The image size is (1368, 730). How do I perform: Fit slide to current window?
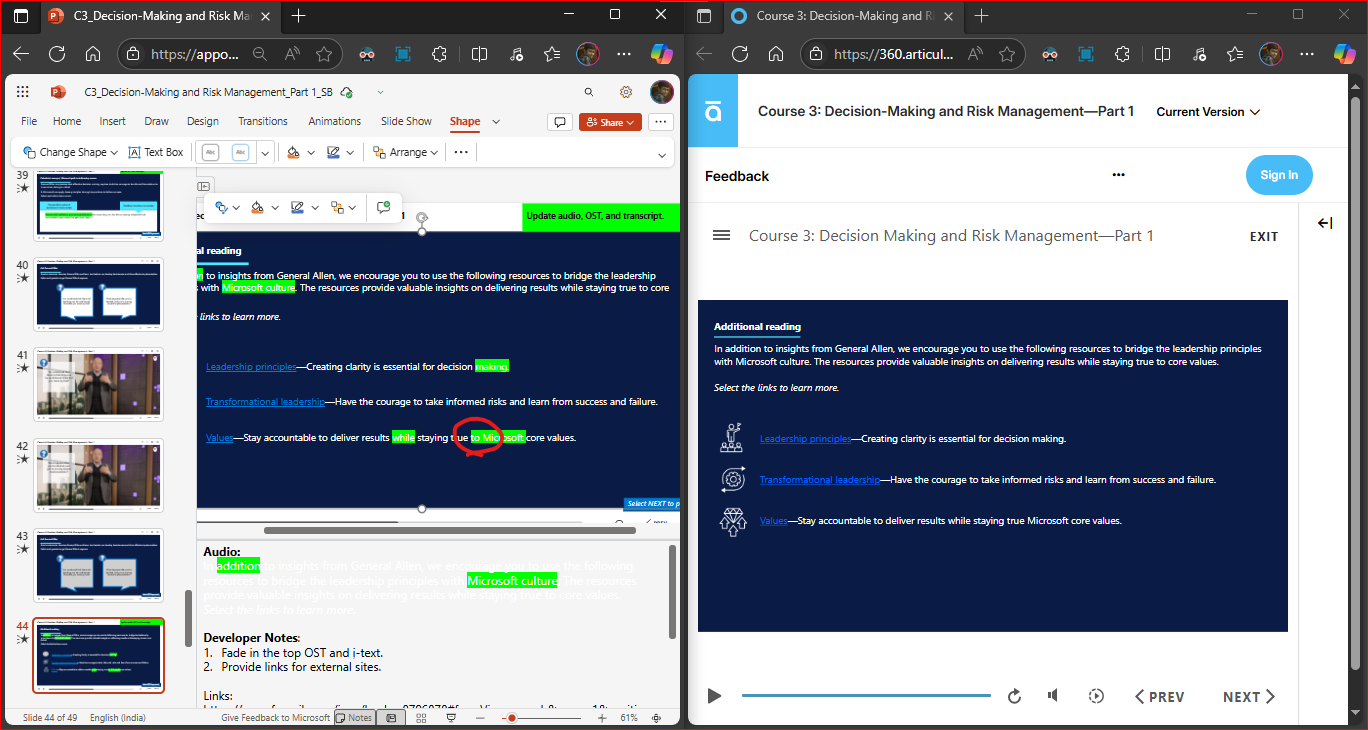pos(656,718)
